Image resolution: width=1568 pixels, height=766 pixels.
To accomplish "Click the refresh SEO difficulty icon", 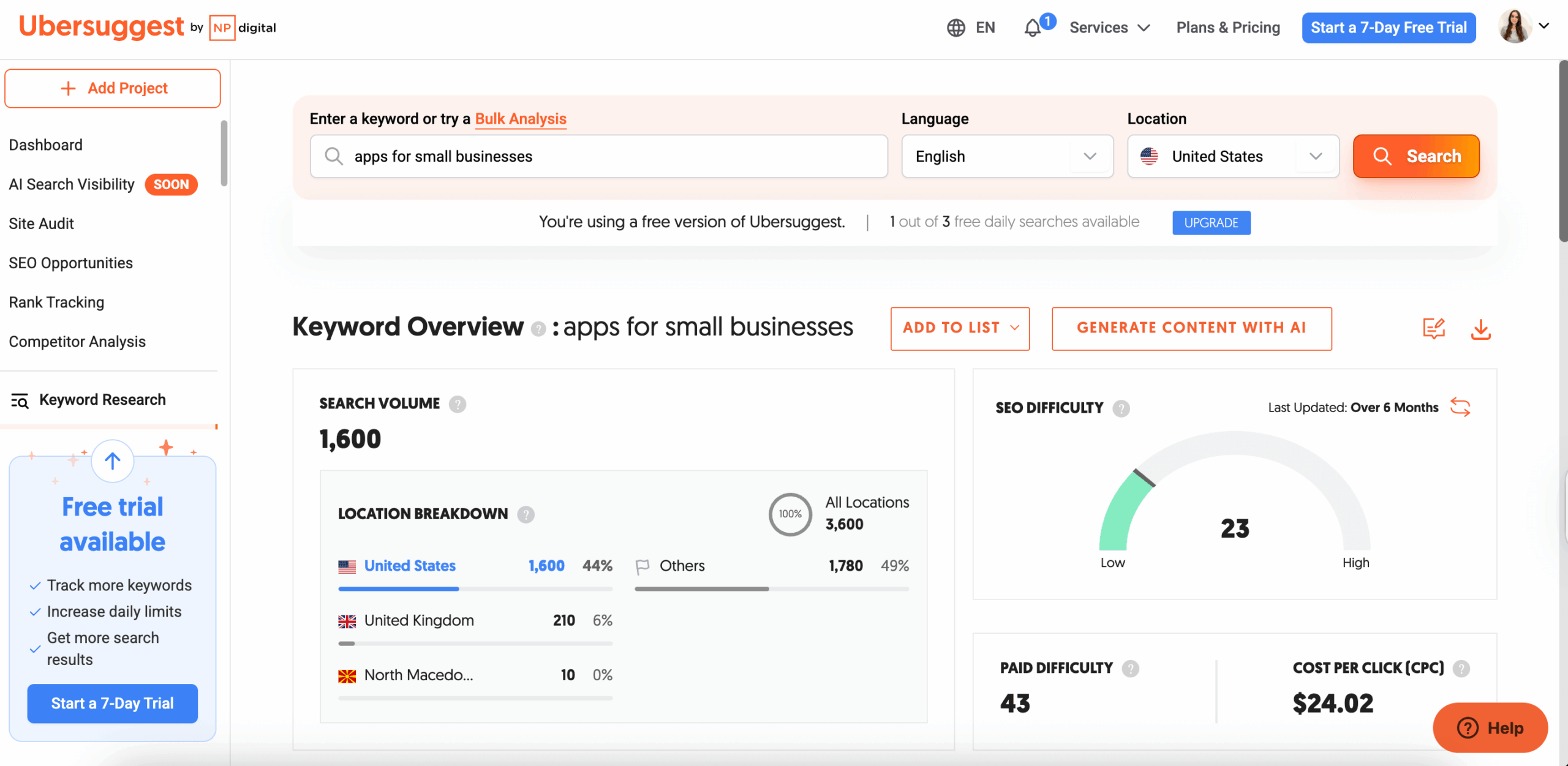I will 1460,407.
